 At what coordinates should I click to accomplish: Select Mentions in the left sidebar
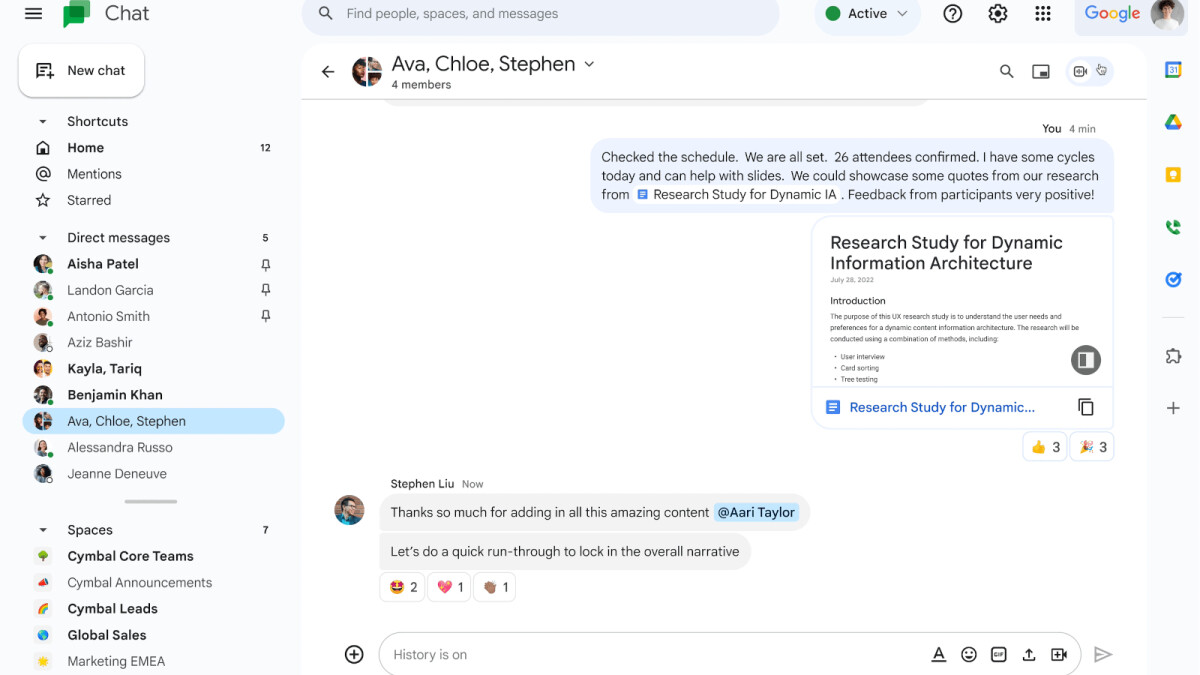click(x=95, y=173)
